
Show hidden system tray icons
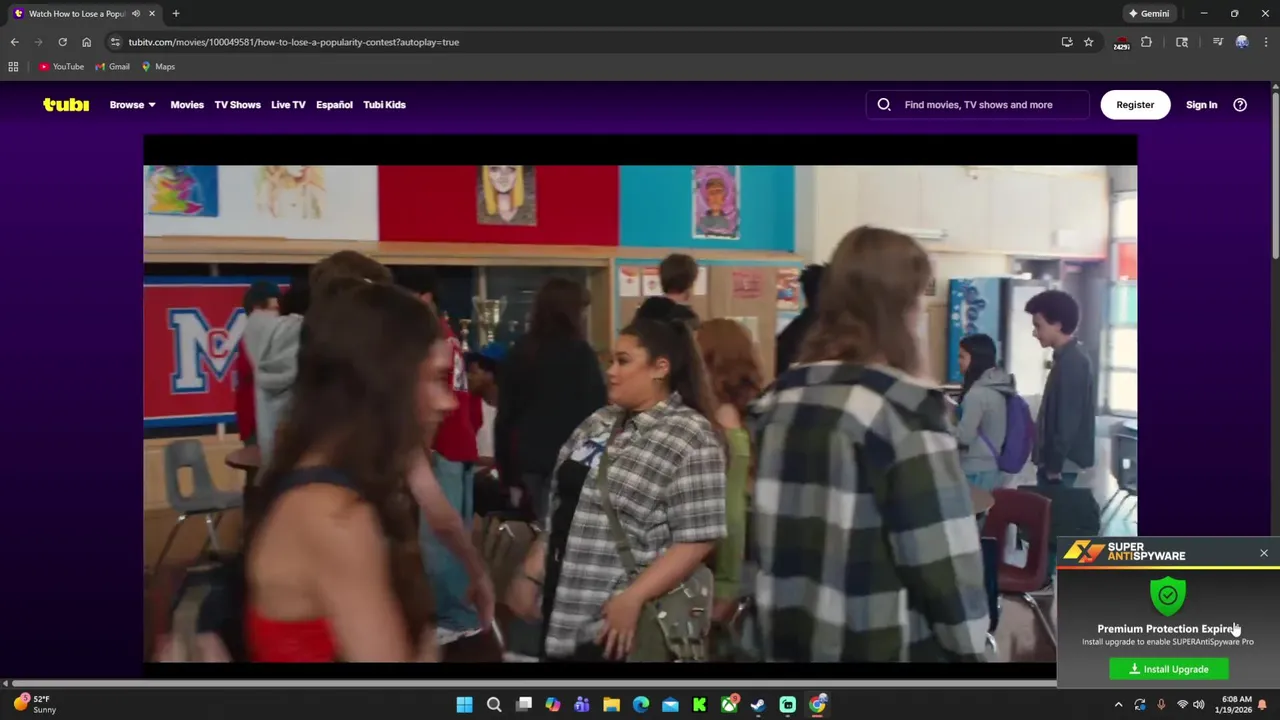pos(1118,704)
